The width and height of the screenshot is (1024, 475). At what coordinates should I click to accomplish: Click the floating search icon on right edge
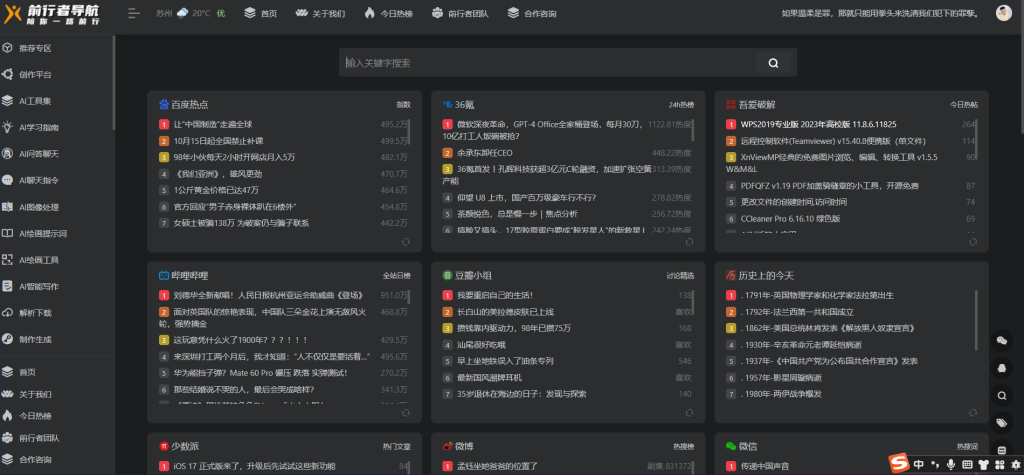(x=1002, y=395)
